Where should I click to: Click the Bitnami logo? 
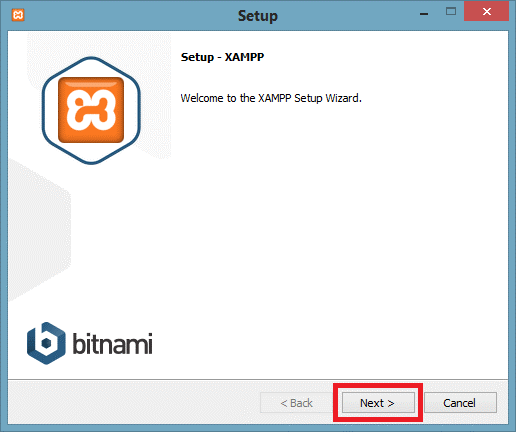point(90,343)
